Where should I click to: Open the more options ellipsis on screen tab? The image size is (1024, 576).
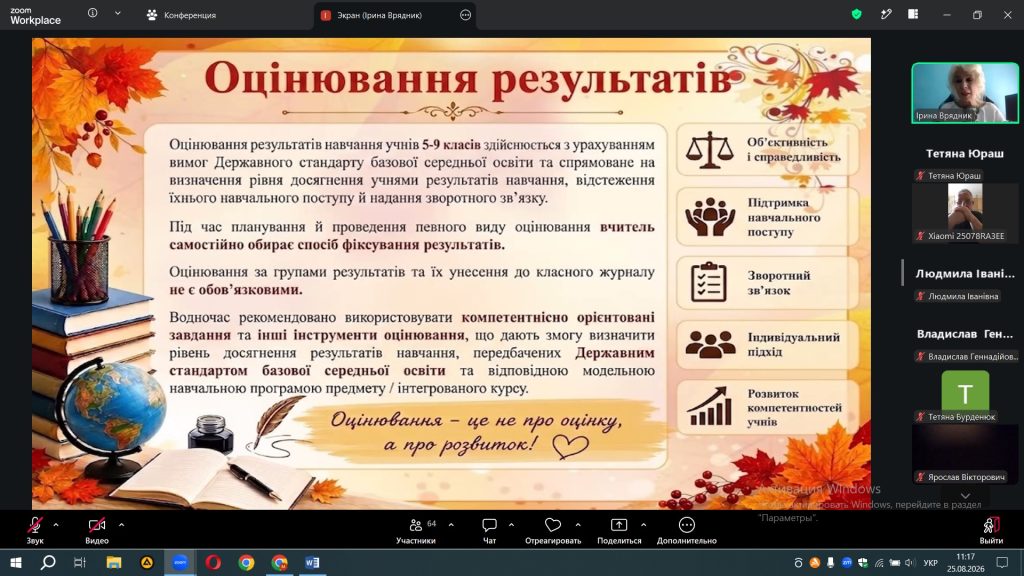coord(465,15)
